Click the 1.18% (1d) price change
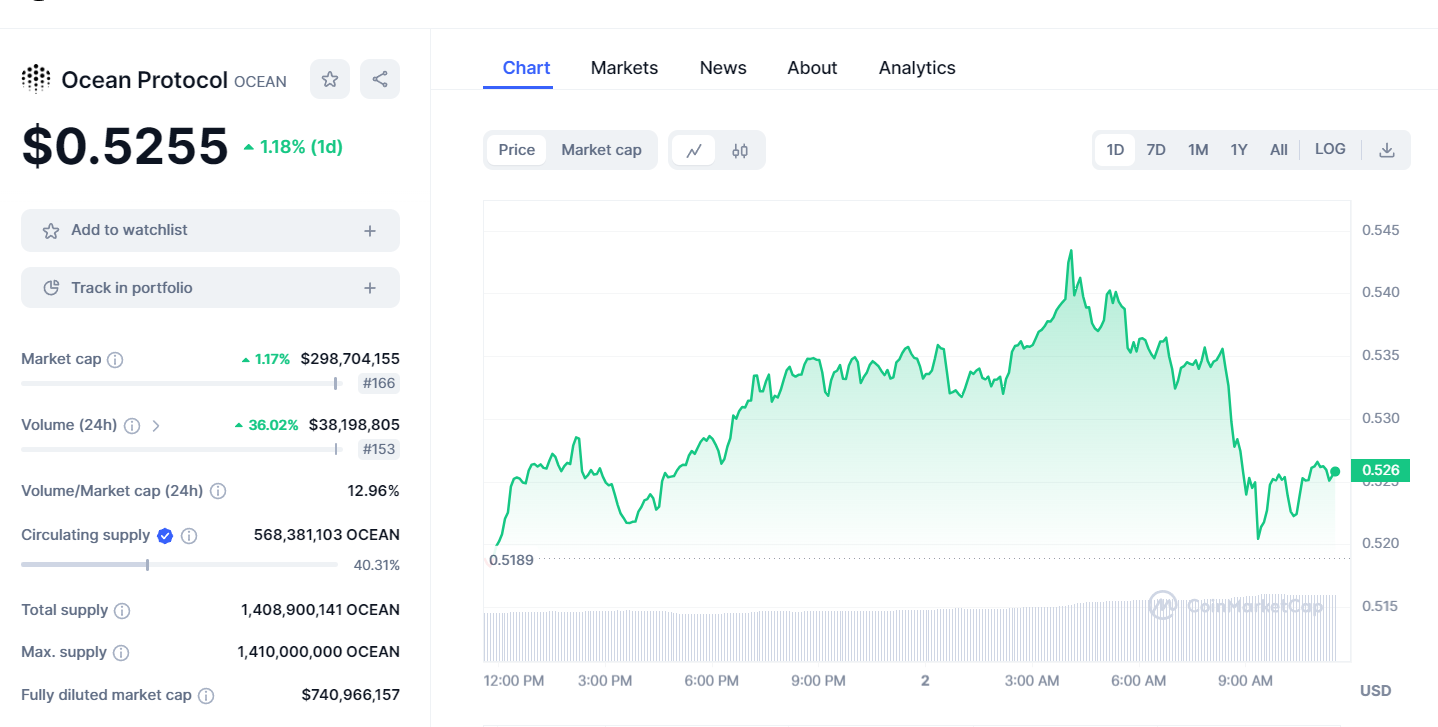 coord(293,147)
